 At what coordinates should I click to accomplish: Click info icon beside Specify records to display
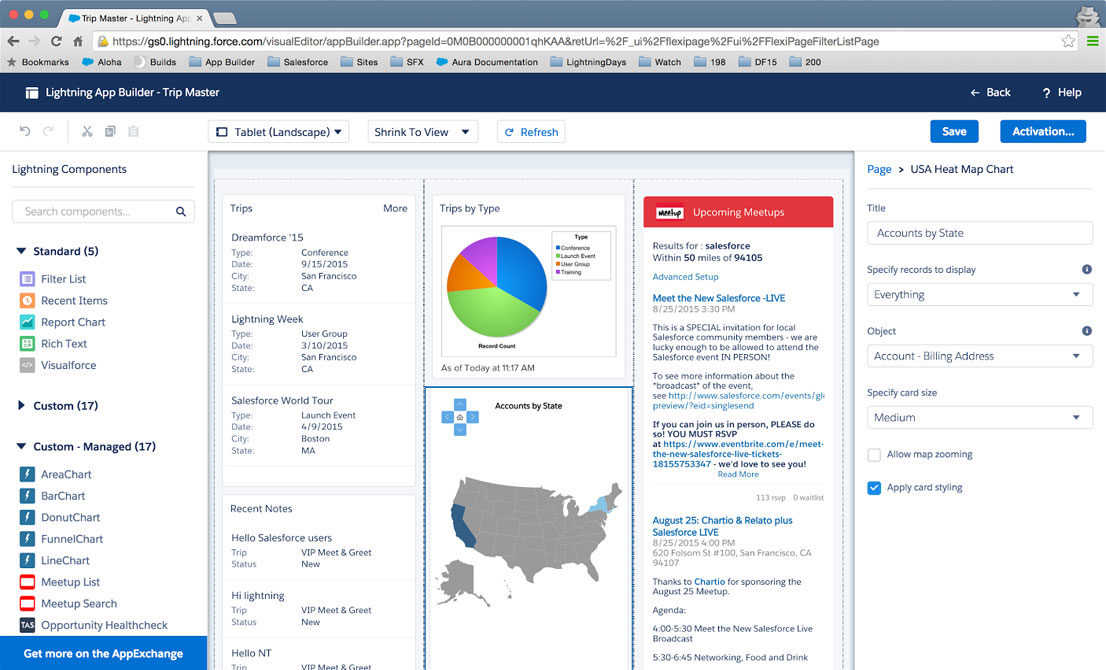[1086, 269]
